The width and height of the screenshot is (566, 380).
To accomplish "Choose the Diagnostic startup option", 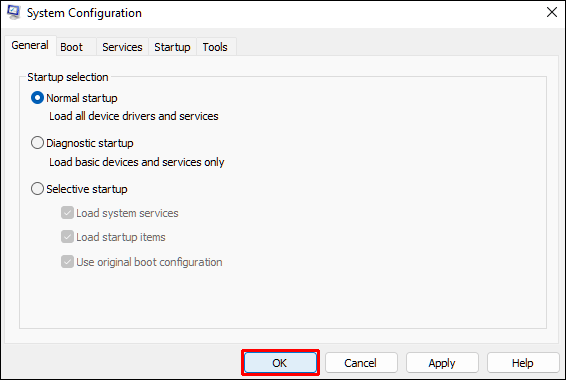I will point(37,143).
